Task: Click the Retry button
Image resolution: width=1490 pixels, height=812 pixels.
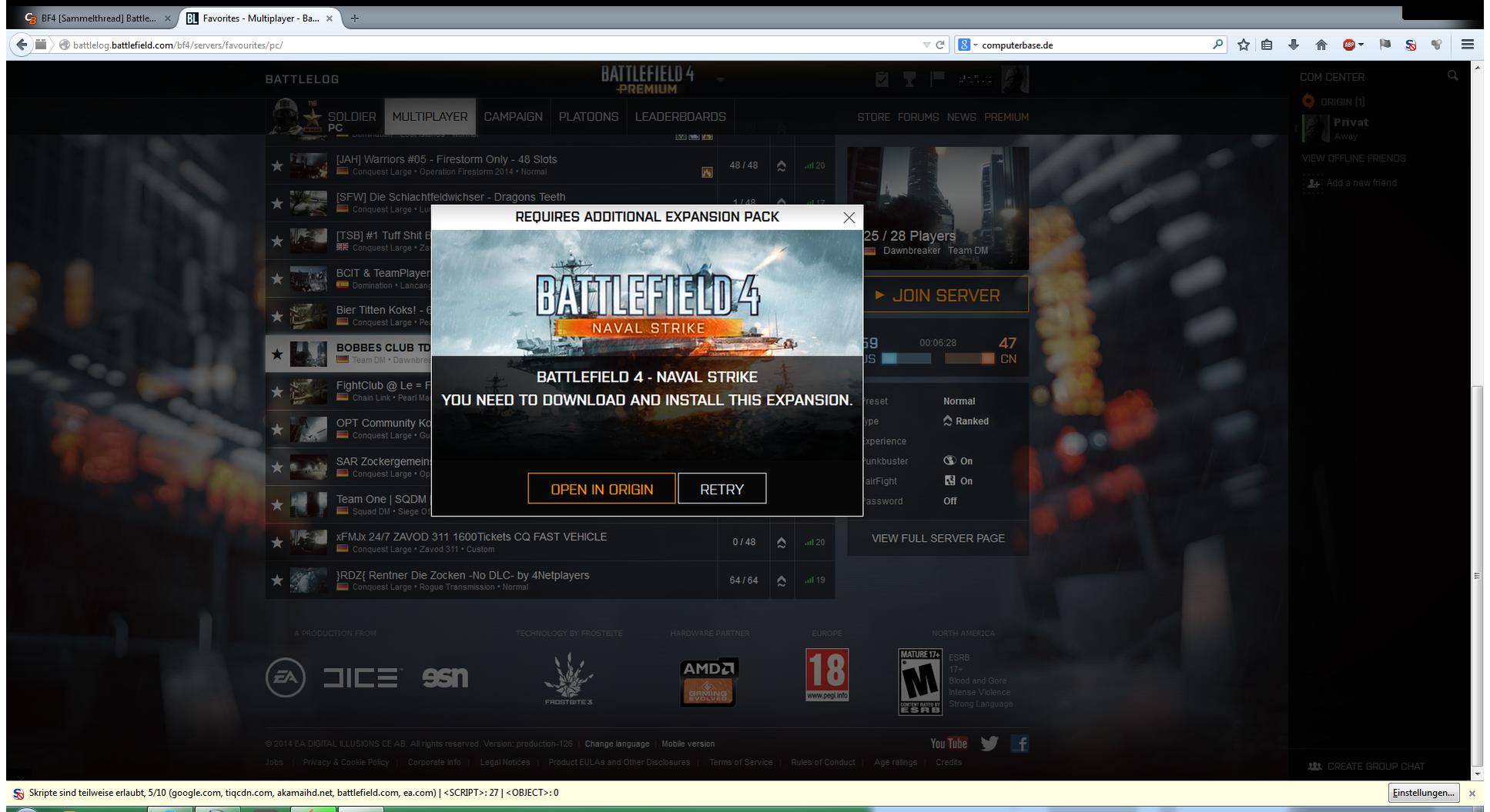Action: tap(722, 489)
